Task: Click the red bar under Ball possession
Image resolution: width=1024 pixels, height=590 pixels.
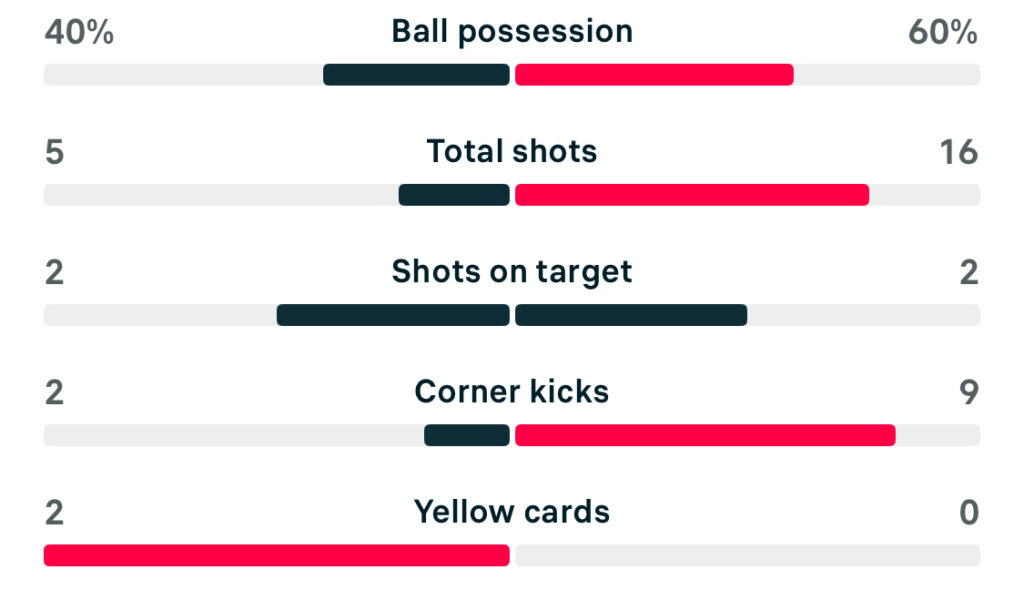Action: pos(654,75)
